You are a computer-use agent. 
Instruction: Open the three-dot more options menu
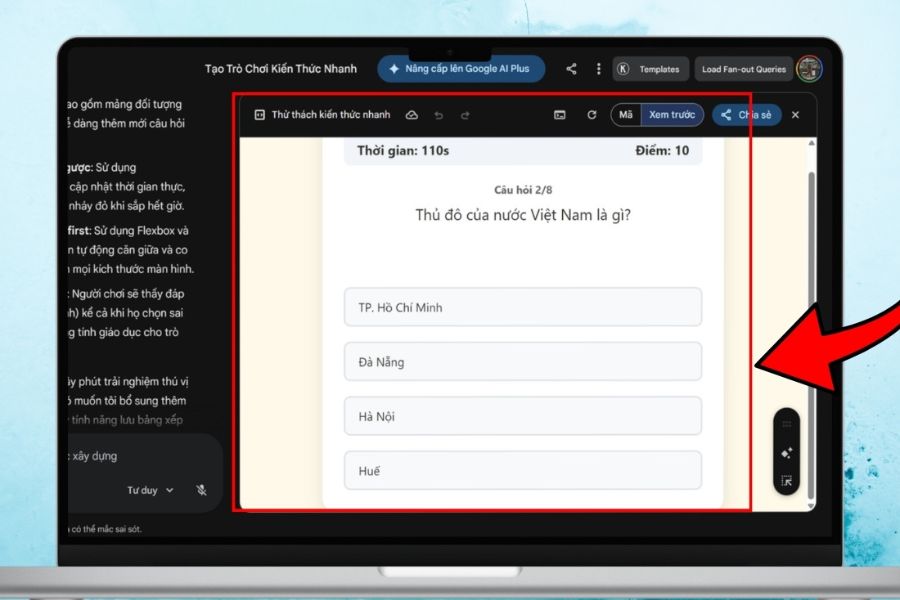598,69
